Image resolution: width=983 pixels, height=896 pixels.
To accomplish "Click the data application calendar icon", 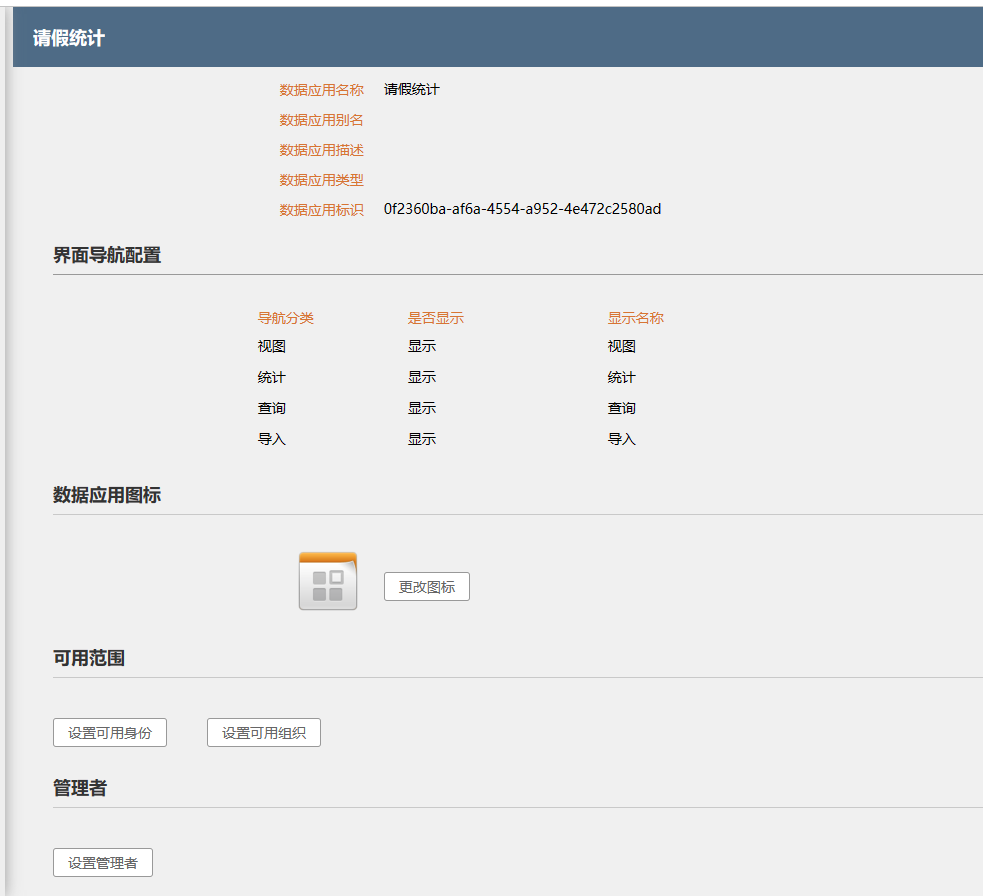I will coord(328,581).
